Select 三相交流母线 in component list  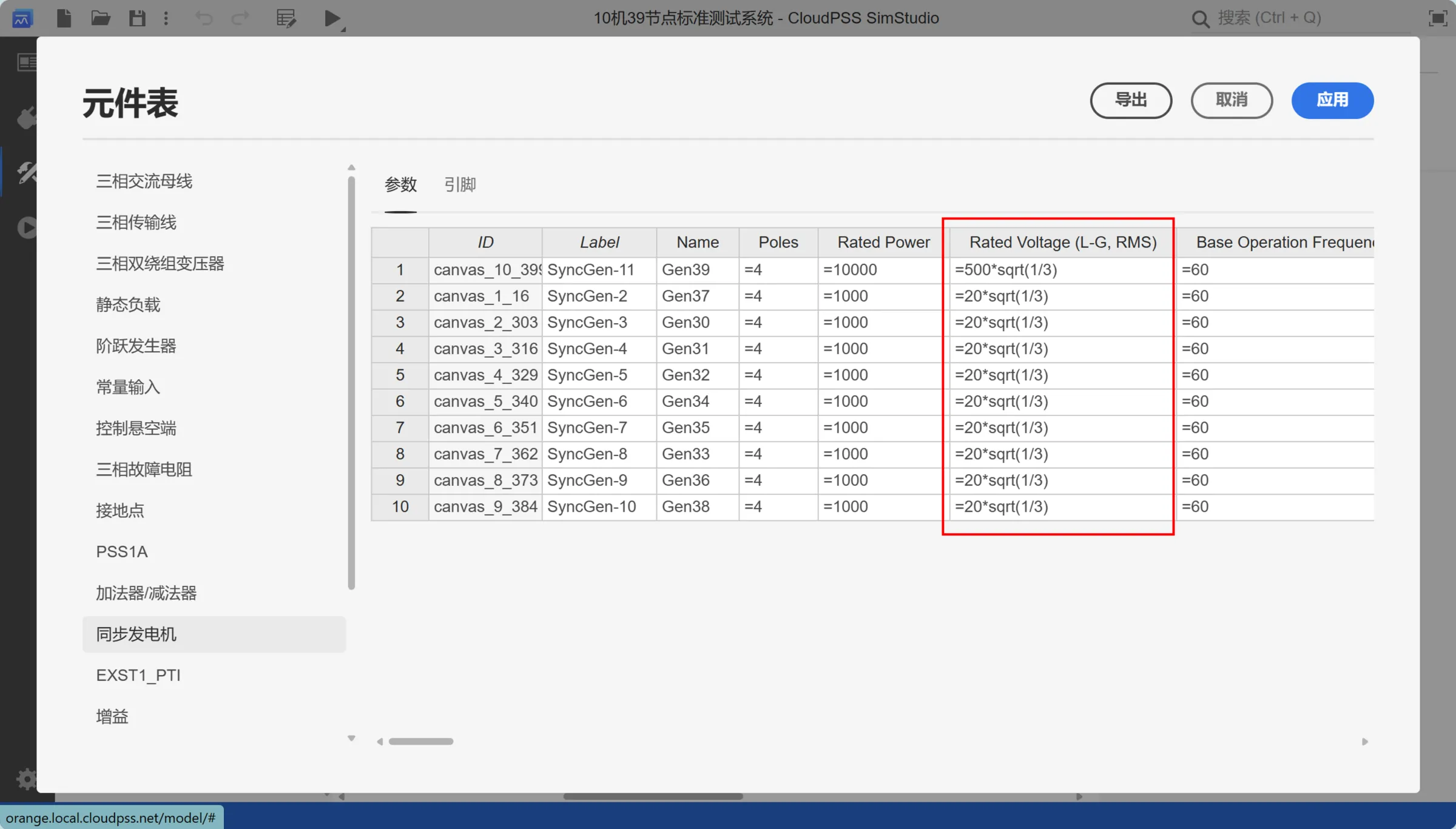pyautogui.click(x=214, y=181)
